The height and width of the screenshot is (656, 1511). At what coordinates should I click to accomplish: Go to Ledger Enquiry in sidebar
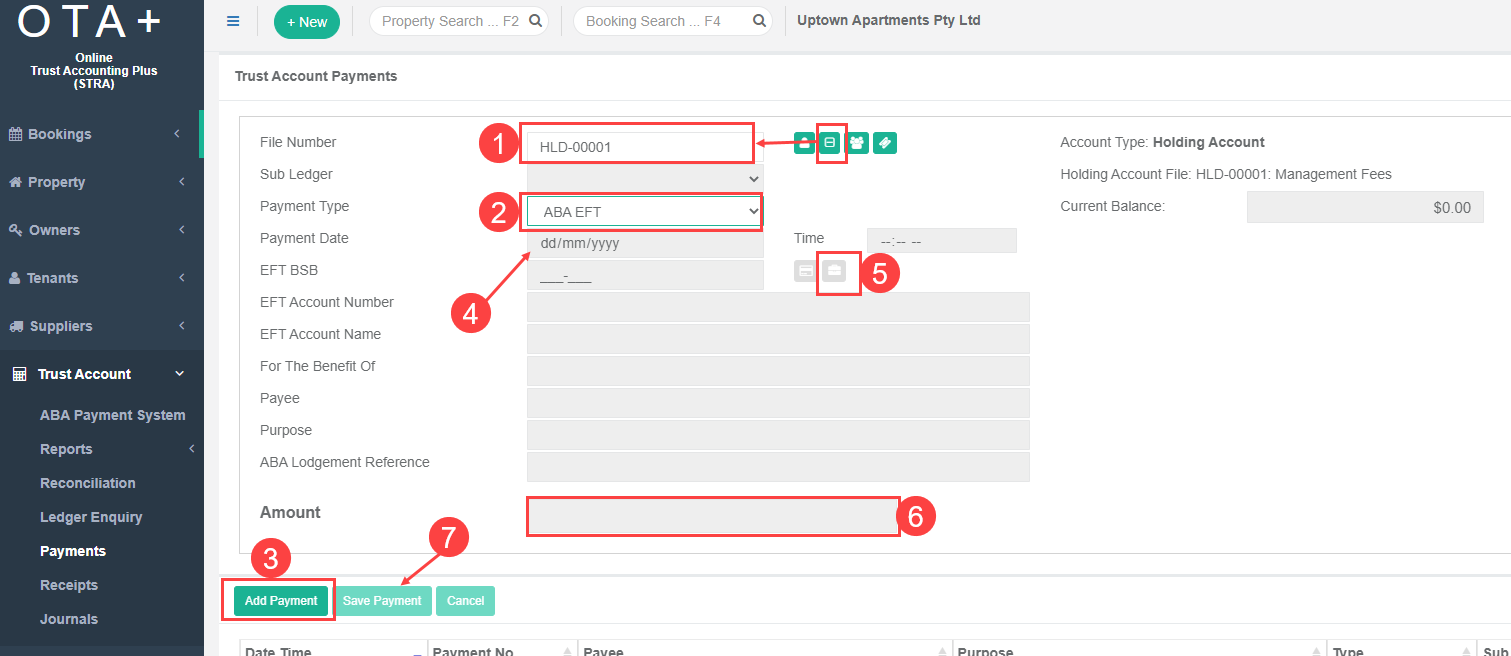91,517
